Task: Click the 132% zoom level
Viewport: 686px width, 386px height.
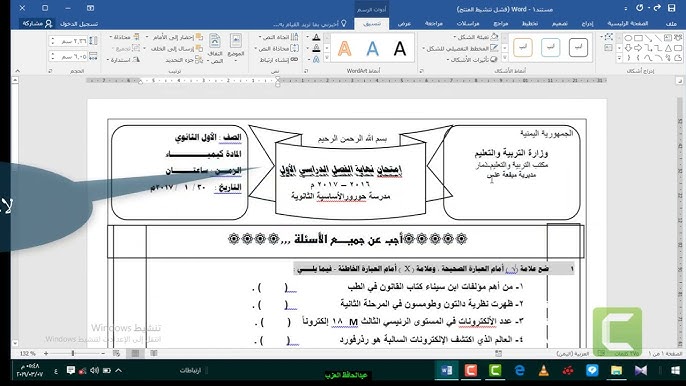Action: pos(27,353)
